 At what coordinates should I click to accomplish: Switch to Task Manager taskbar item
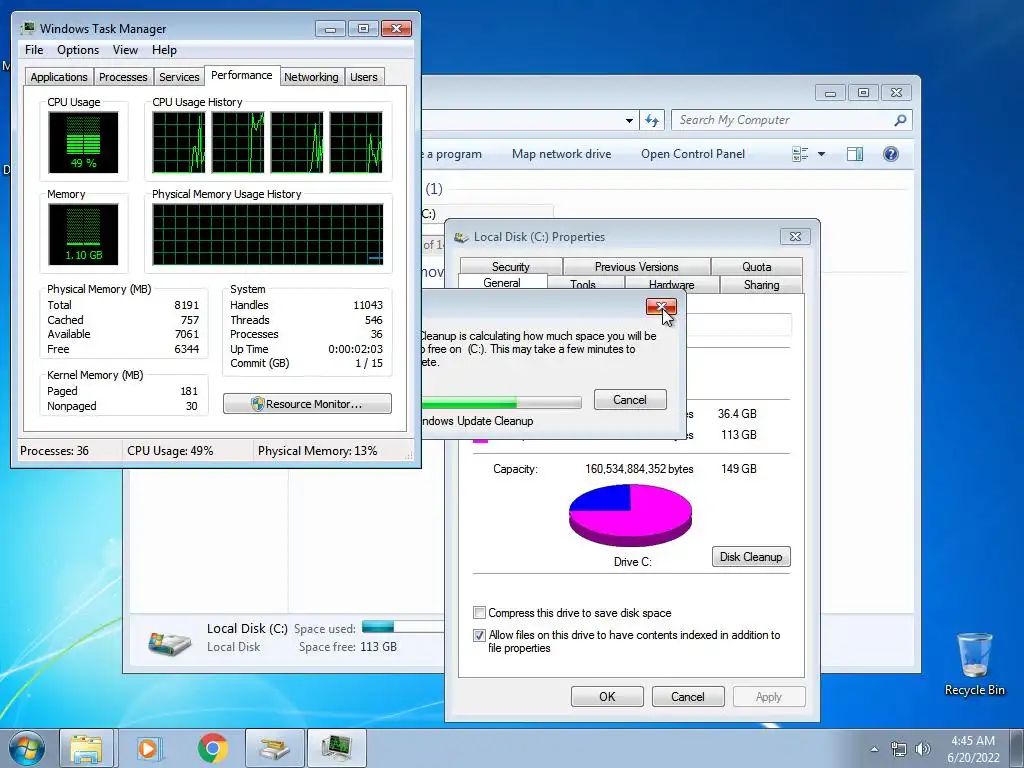336,748
